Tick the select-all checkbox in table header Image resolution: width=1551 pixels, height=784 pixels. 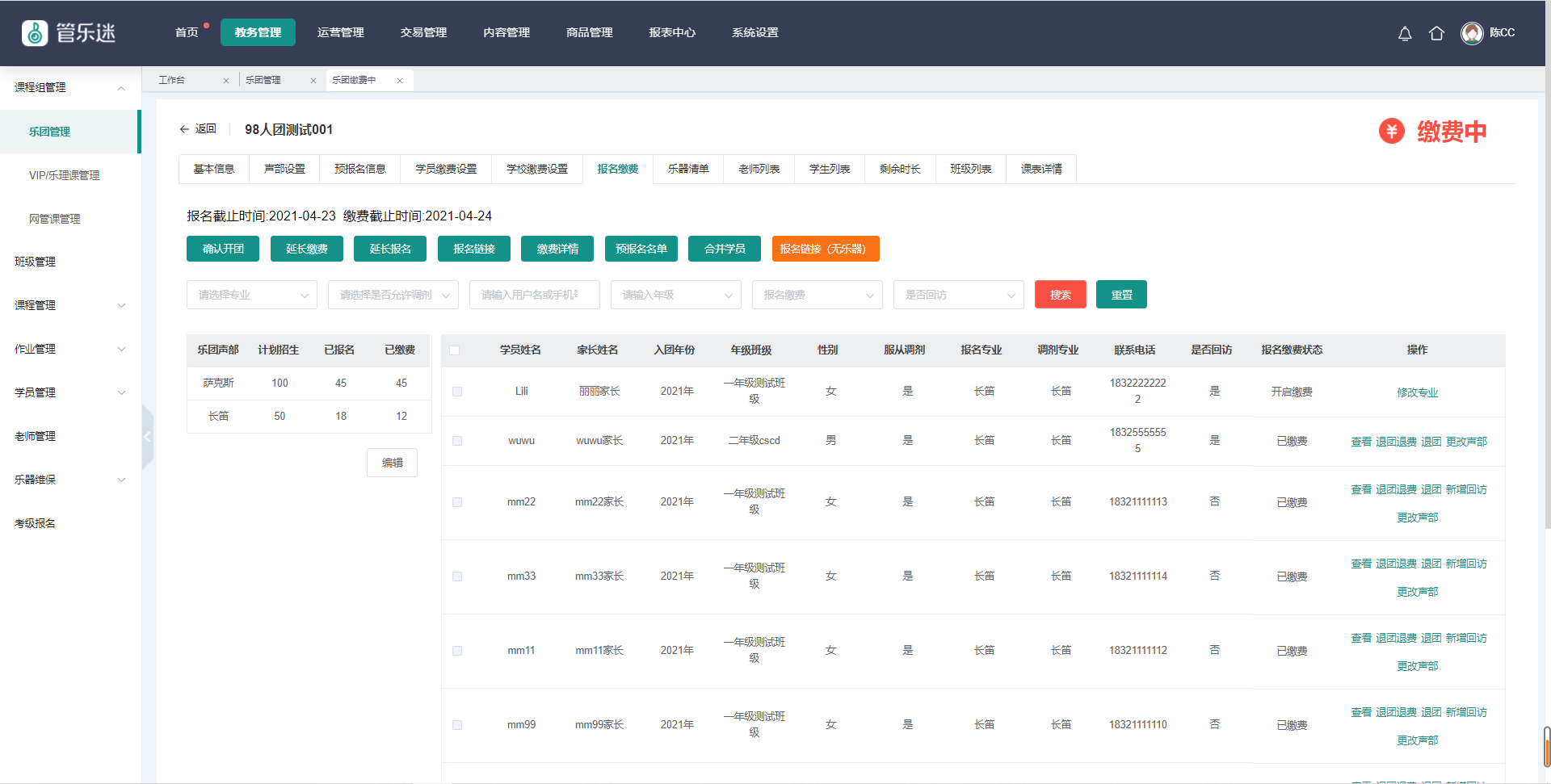click(x=455, y=350)
